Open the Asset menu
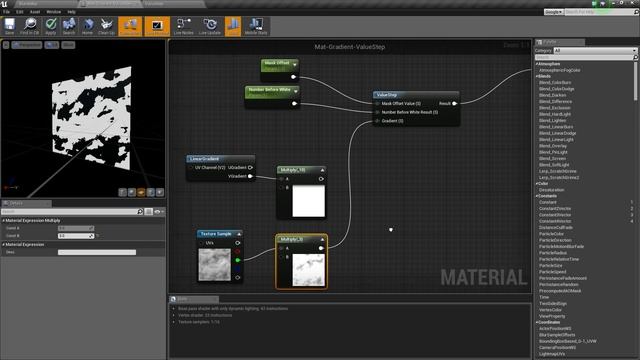Image resolution: width=640 pixels, height=360 pixels. tap(35, 12)
